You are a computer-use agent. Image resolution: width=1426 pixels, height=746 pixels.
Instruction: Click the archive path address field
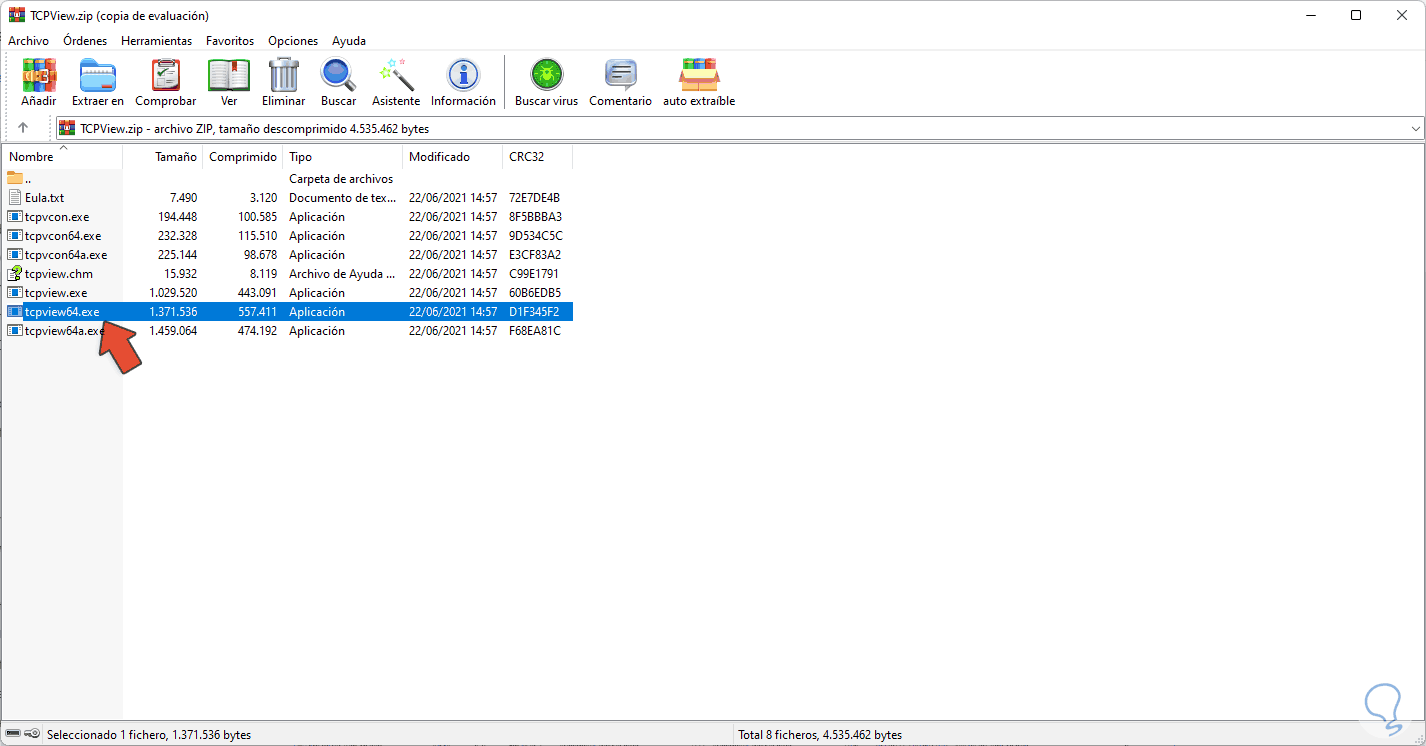[x=738, y=128]
